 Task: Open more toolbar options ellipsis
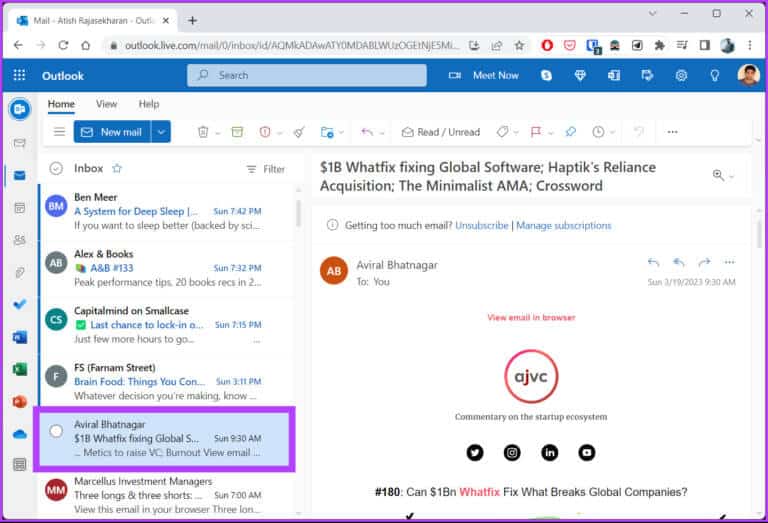(672, 132)
